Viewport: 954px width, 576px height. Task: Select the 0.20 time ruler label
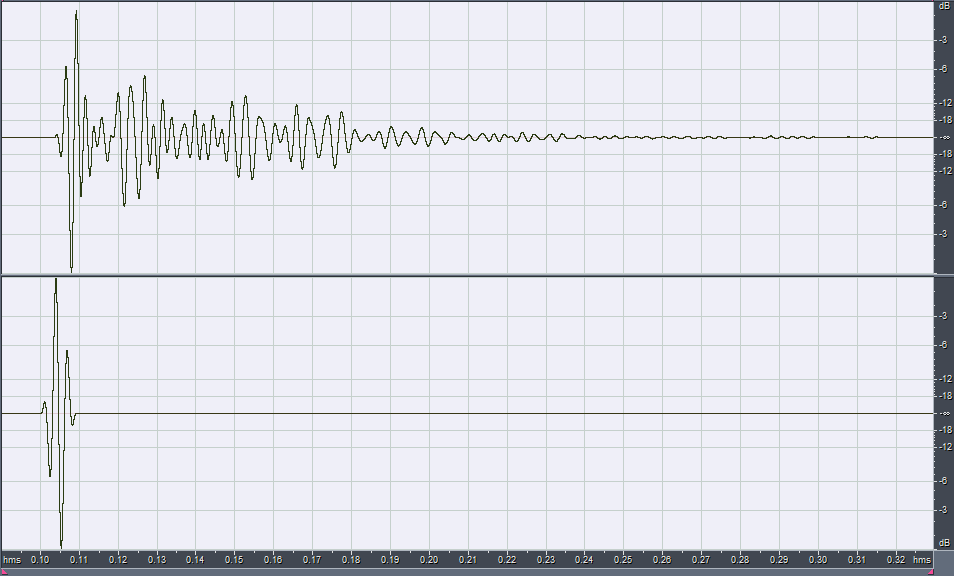pyautogui.click(x=429, y=560)
